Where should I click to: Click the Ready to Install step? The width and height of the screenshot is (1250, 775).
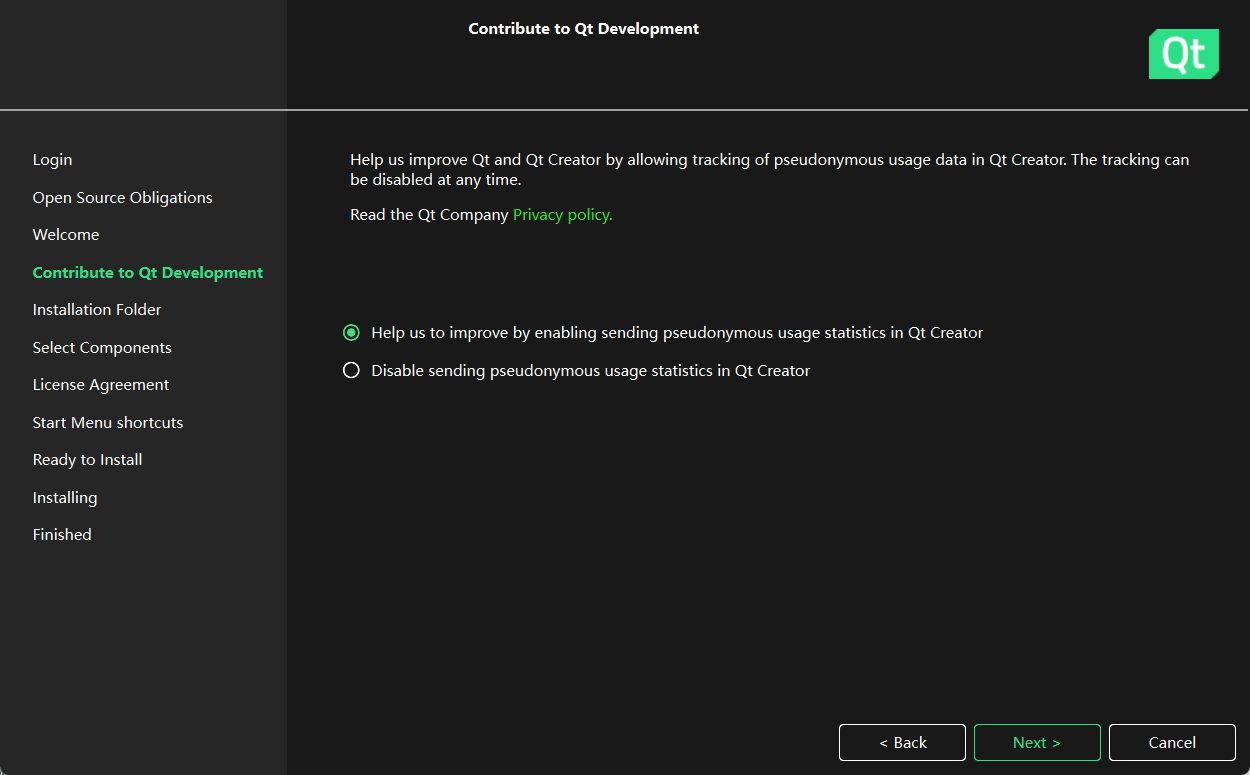(x=88, y=460)
